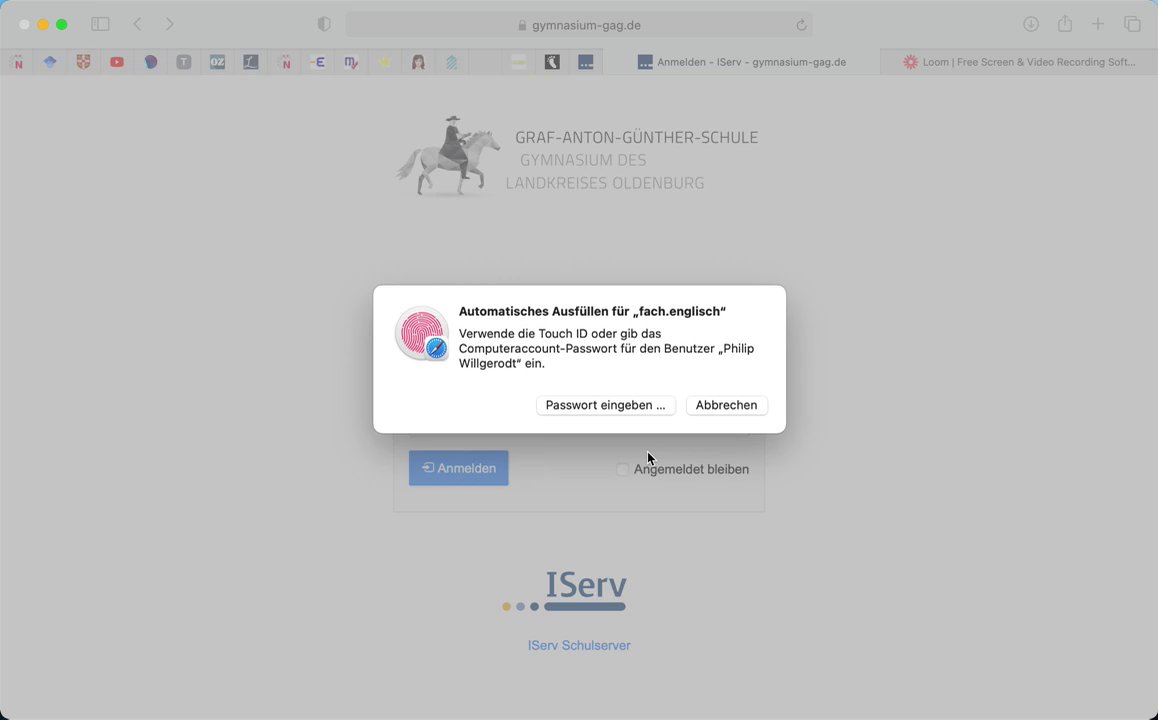Click the Passwort eingeben button

(606, 405)
